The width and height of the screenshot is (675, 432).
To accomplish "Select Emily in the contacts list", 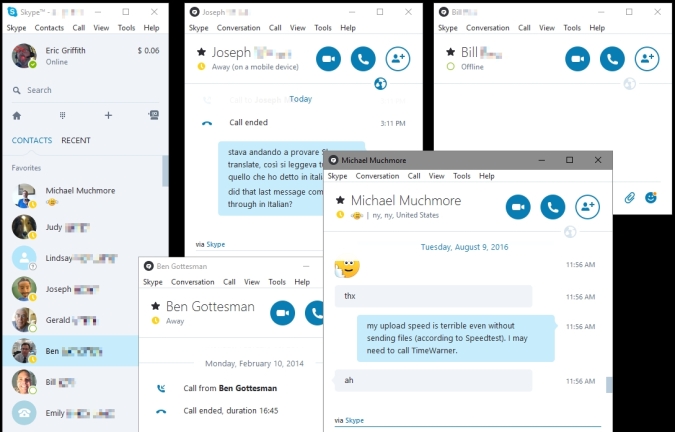I will 71,413.
